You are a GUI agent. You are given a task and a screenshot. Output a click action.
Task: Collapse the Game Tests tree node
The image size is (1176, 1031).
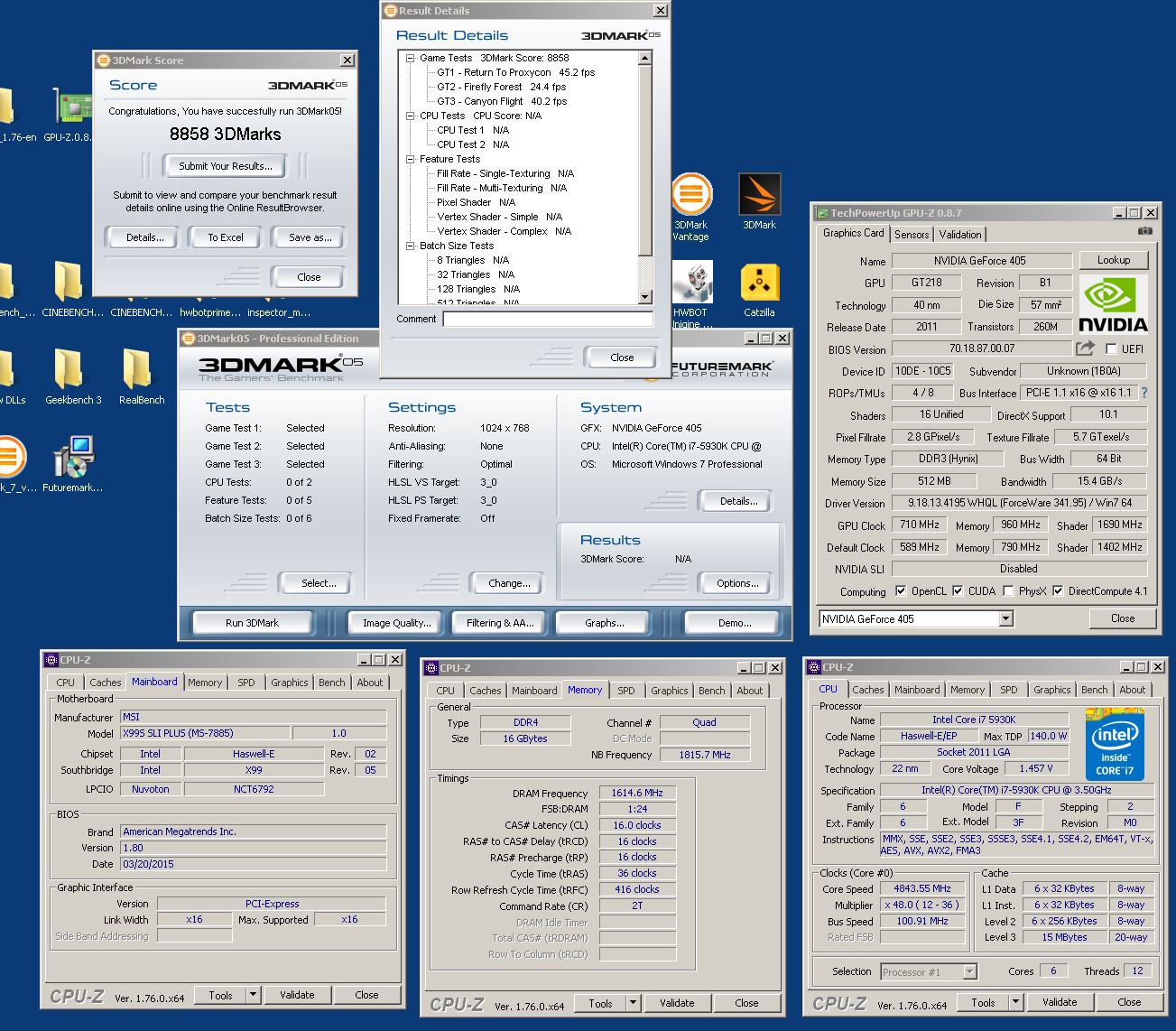410,58
